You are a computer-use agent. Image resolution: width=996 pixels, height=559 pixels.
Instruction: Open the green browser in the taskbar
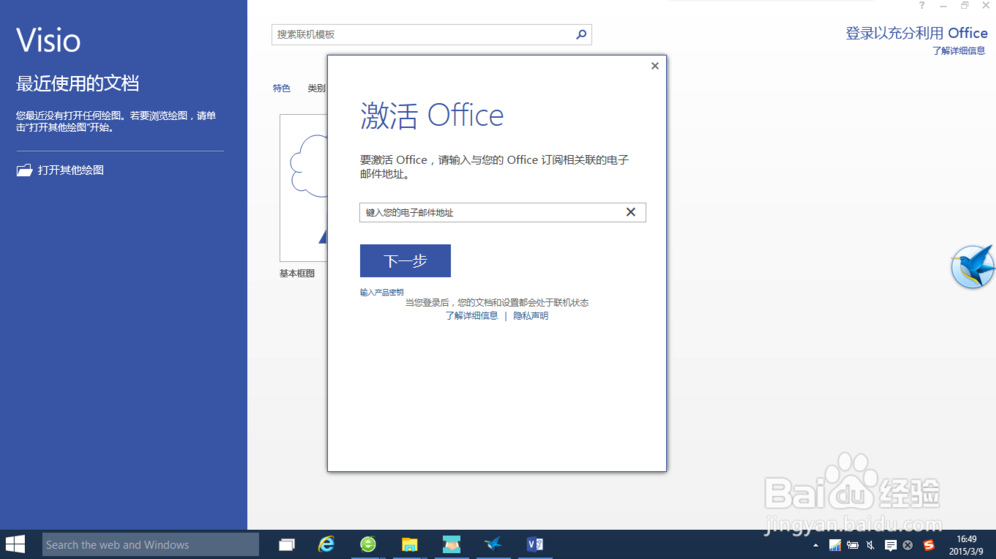[x=368, y=544]
